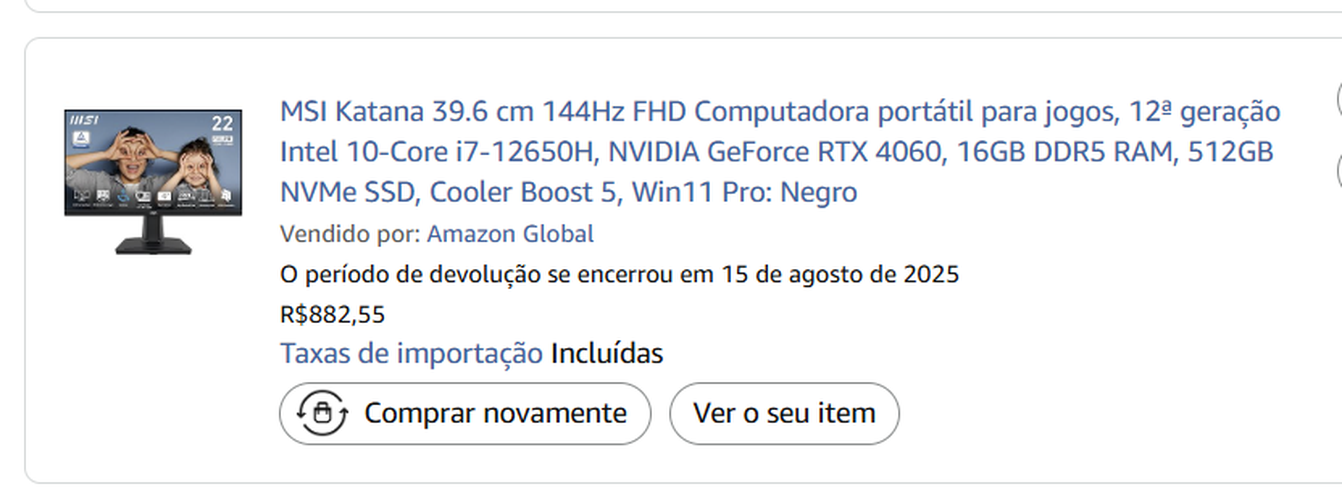Click the "Vendido por:" label
The image size is (1342, 500).
350,234
